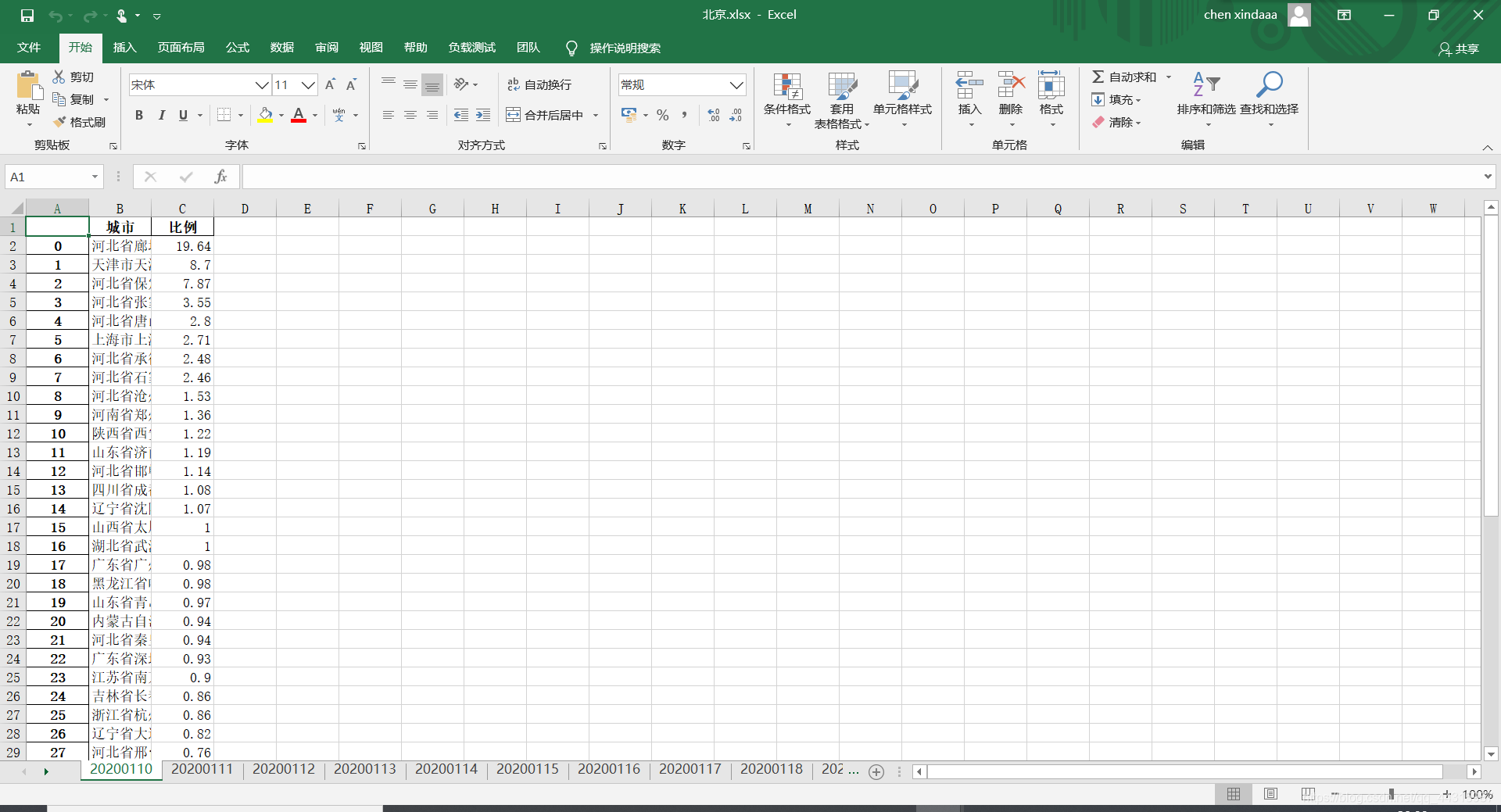1501x812 pixels.
Task: Toggle align text right
Action: point(432,115)
